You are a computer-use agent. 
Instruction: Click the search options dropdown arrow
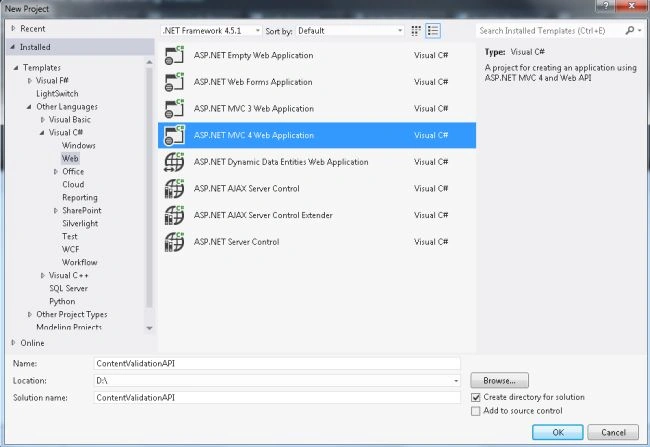coord(640,30)
